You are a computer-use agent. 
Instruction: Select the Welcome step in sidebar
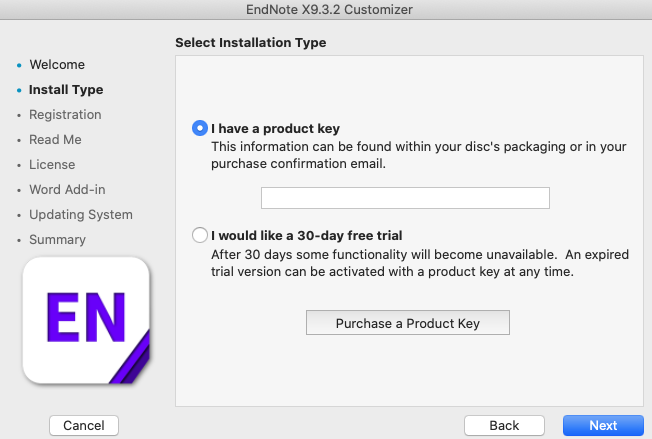(57, 64)
